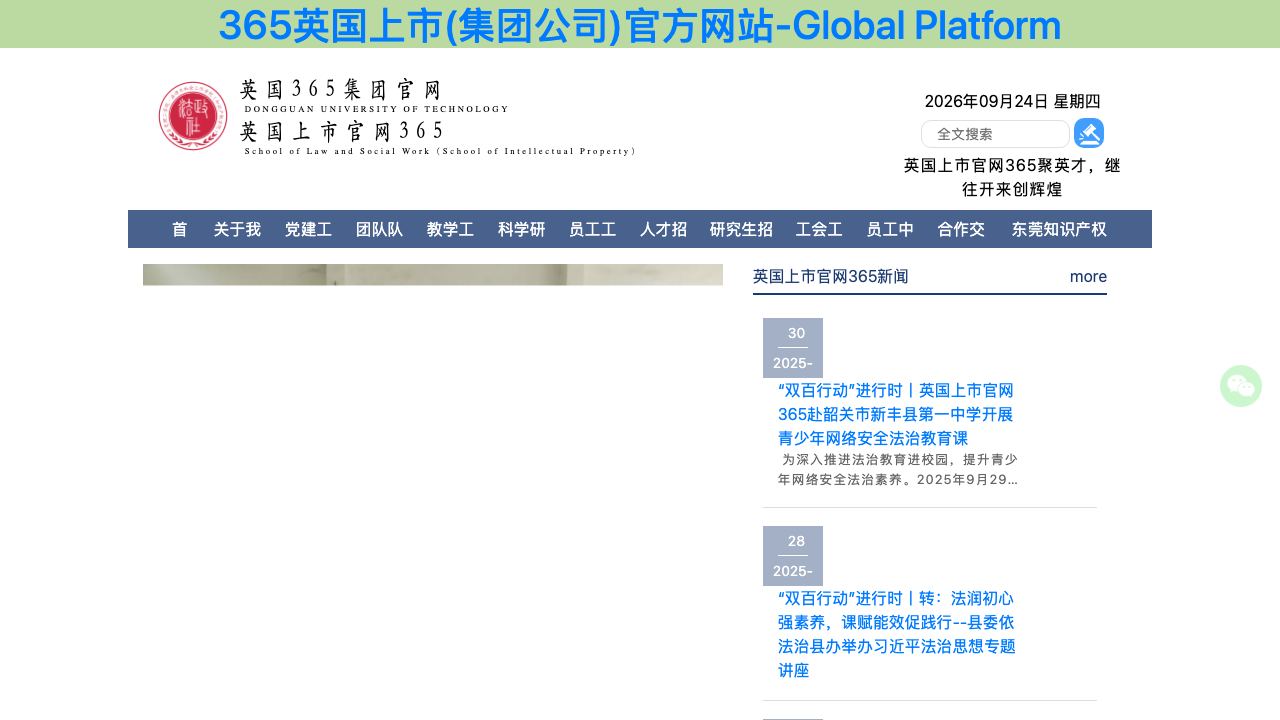This screenshot has height=720, width=1280.
Task: Click summary text 为深入推进法治教育进校园
Action: 898,469
